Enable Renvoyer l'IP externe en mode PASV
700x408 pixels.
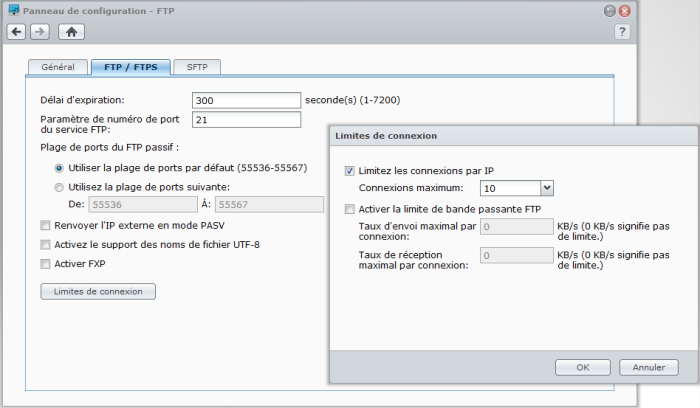pos(45,225)
